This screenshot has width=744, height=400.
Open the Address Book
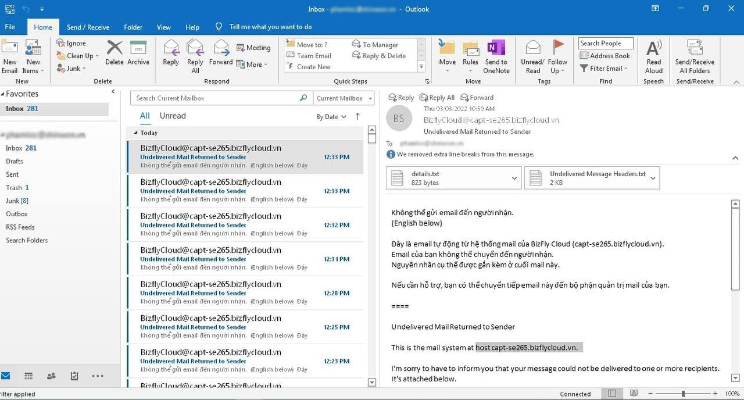605,56
